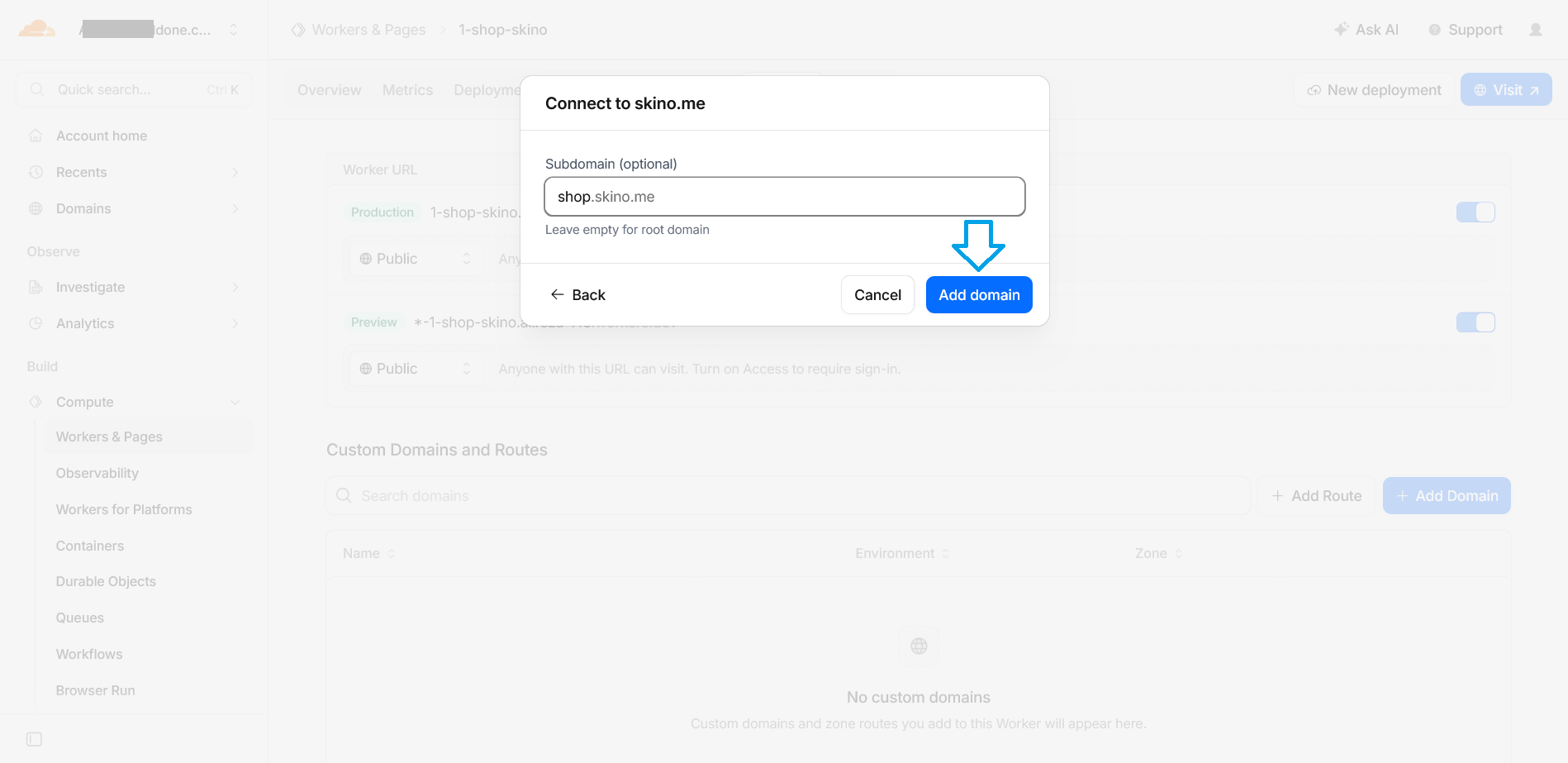Expand the Recents submenu chevron
The height and width of the screenshot is (763, 1568).
235,172
